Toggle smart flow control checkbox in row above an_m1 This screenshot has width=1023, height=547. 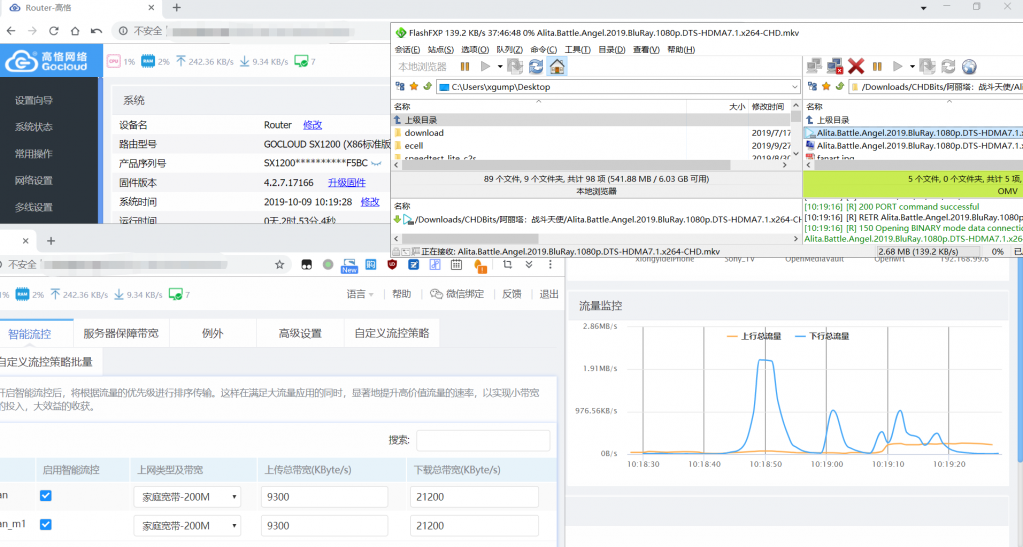pyautogui.click(x=46, y=495)
